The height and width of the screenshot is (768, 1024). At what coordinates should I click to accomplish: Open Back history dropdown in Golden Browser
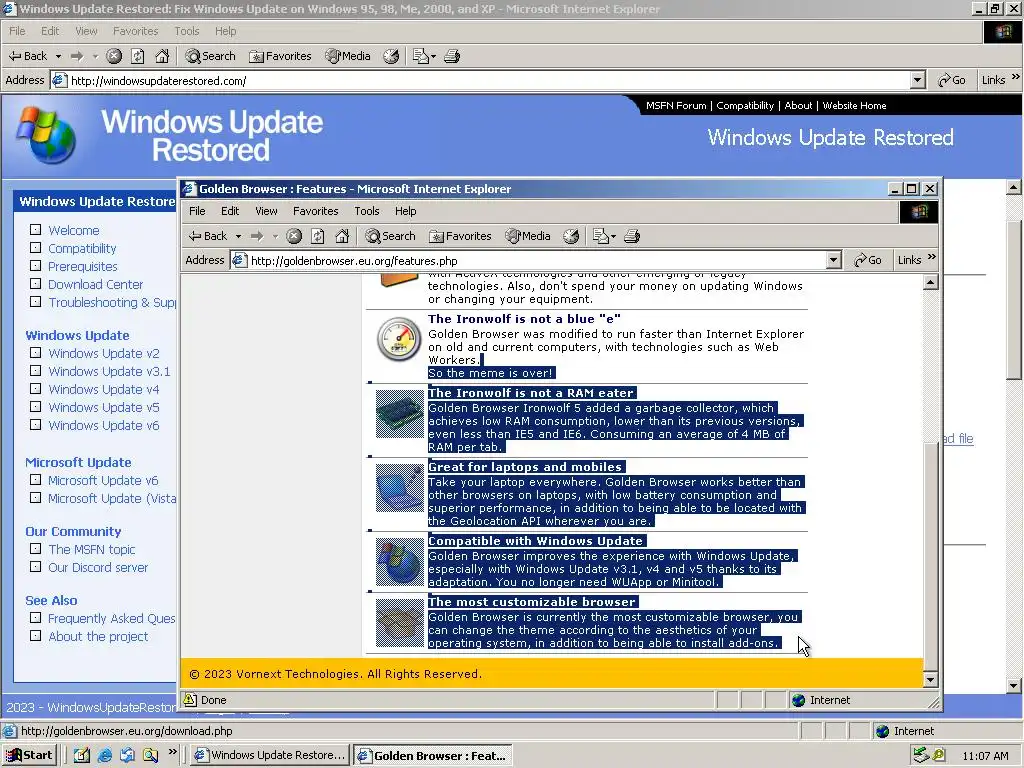[238, 236]
